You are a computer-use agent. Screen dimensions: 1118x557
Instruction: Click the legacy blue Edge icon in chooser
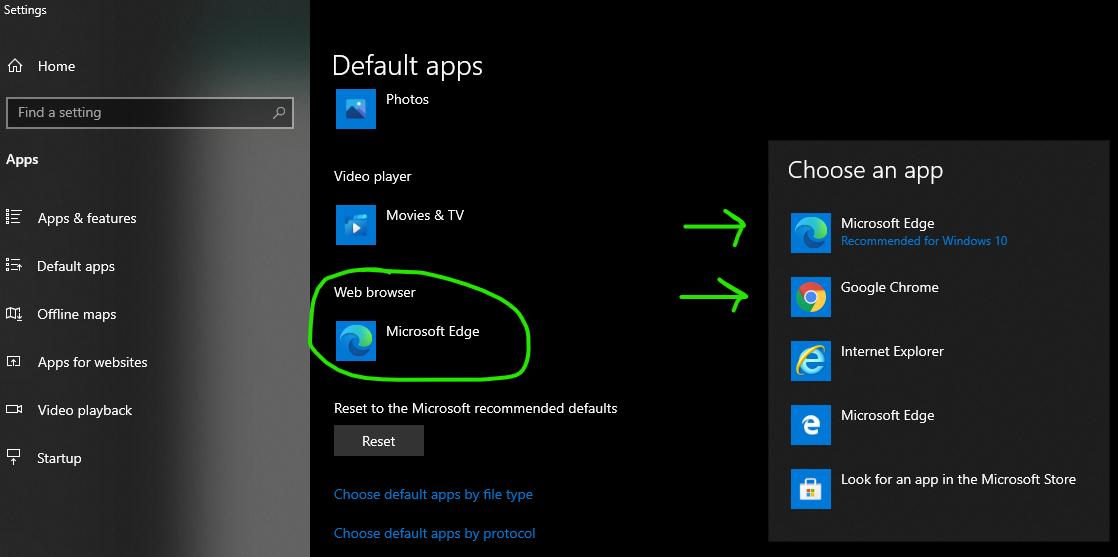[811, 425]
